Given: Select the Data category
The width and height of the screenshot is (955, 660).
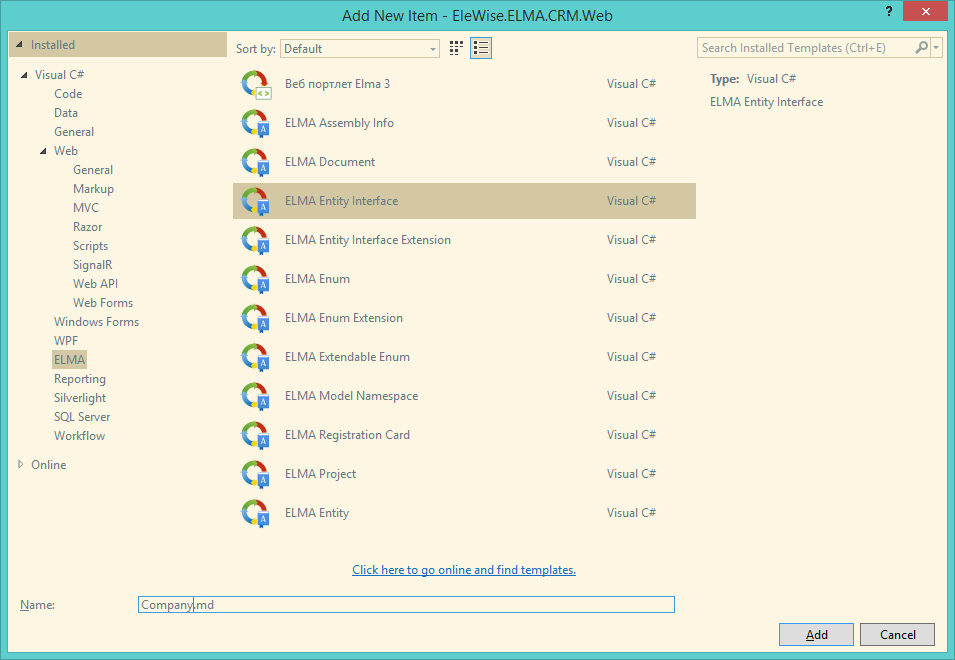Looking at the screenshot, I should pyautogui.click(x=66, y=113).
